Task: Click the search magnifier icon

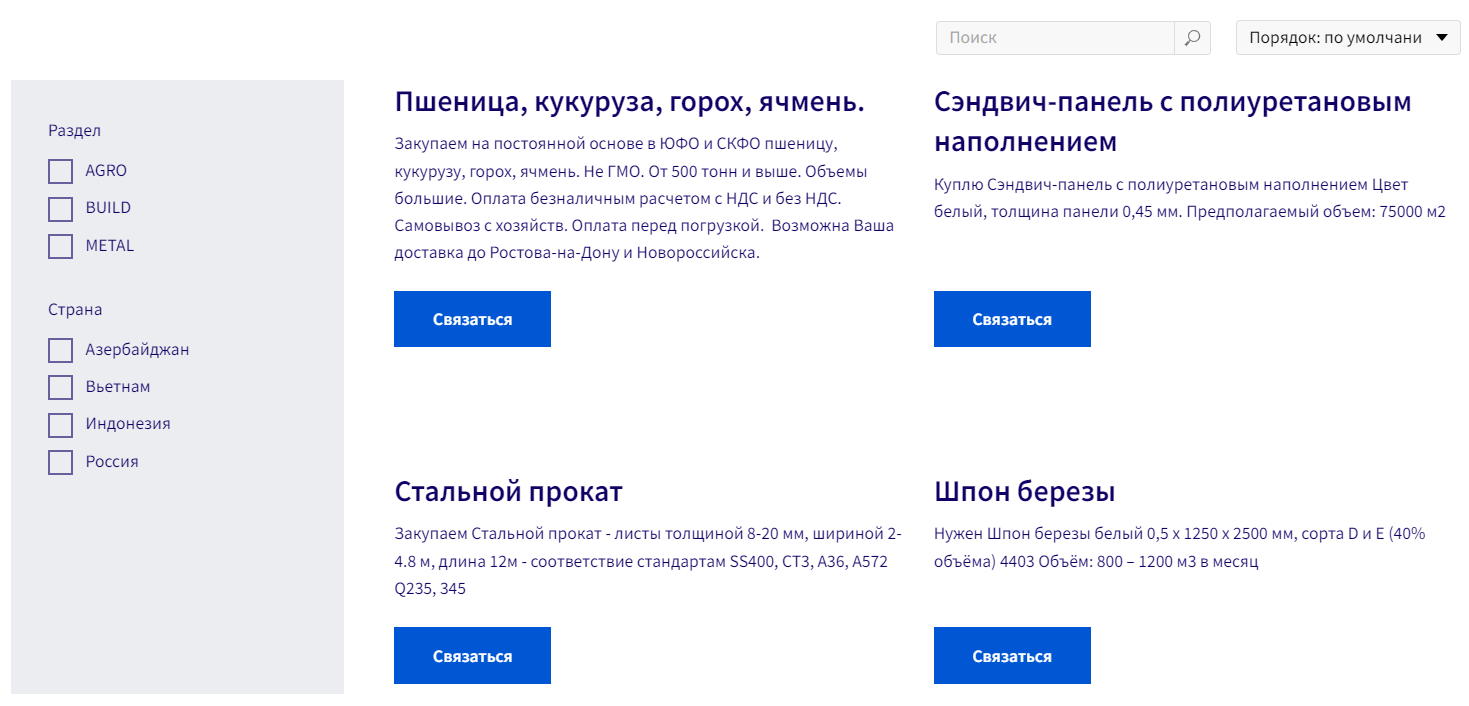Action: pos(1192,38)
